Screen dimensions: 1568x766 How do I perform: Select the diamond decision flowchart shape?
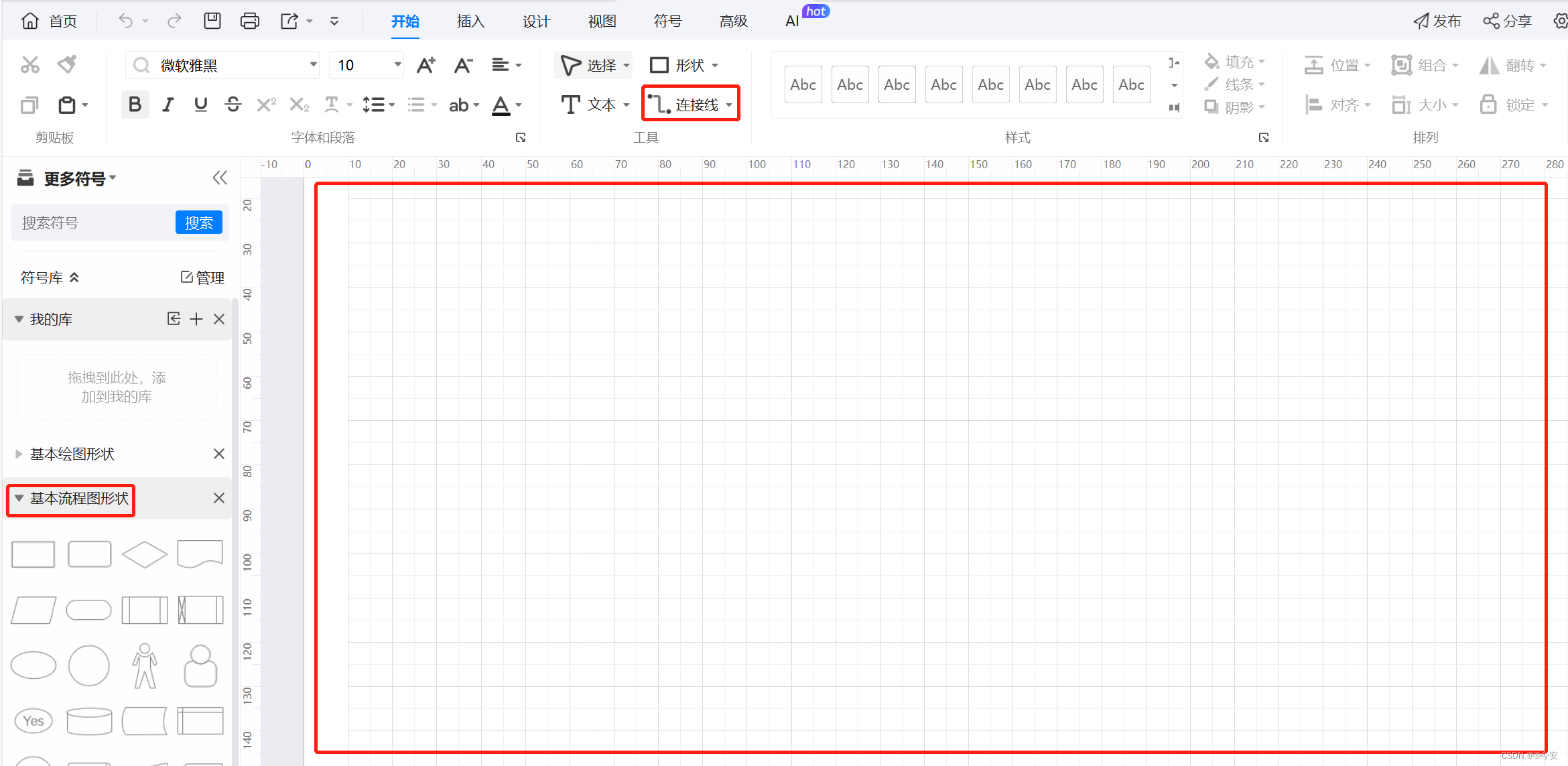[x=145, y=555]
